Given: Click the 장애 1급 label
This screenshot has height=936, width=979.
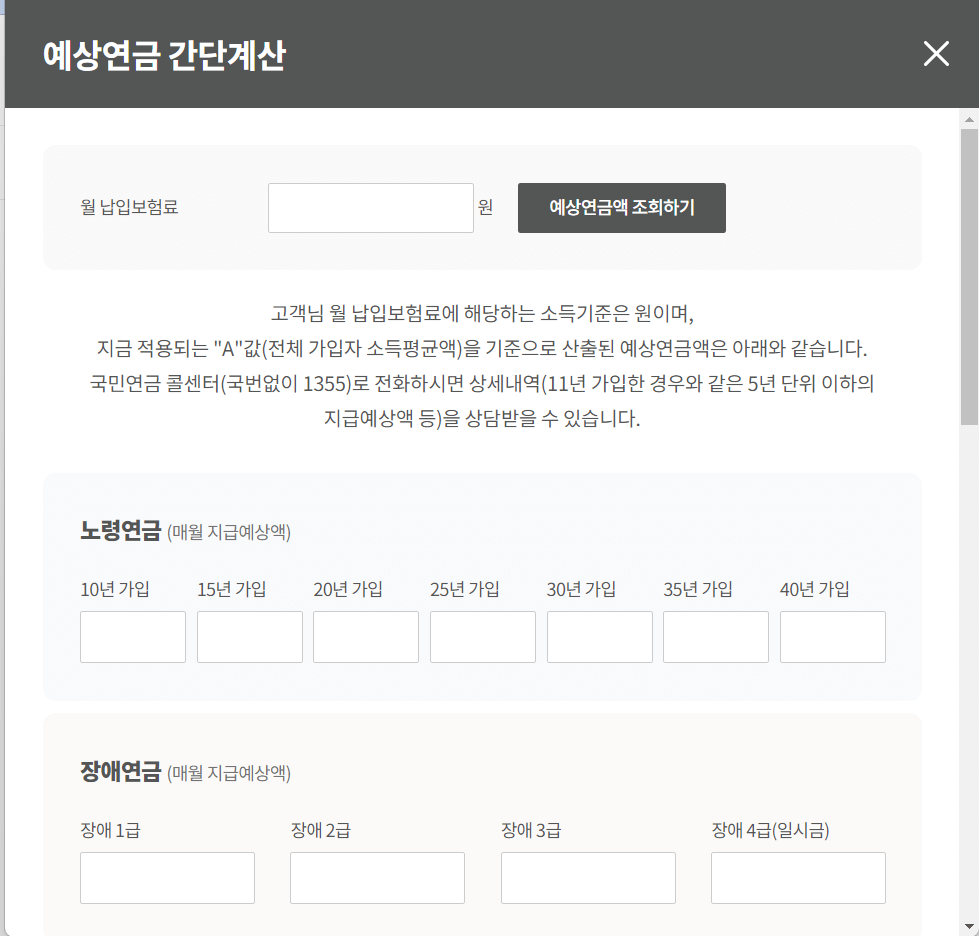Looking at the screenshot, I should [x=111, y=830].
